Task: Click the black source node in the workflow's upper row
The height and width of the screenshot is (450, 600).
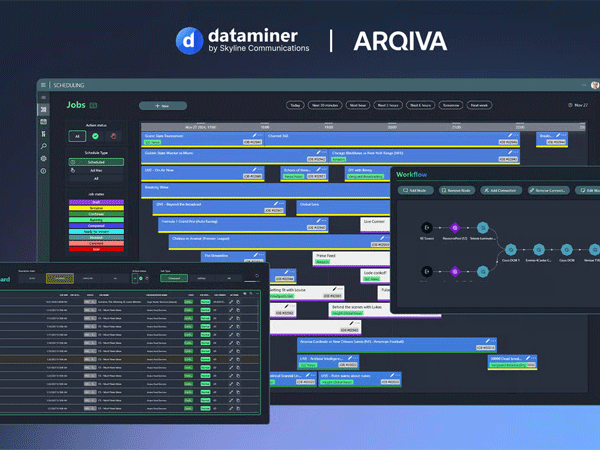Action: 427,227
